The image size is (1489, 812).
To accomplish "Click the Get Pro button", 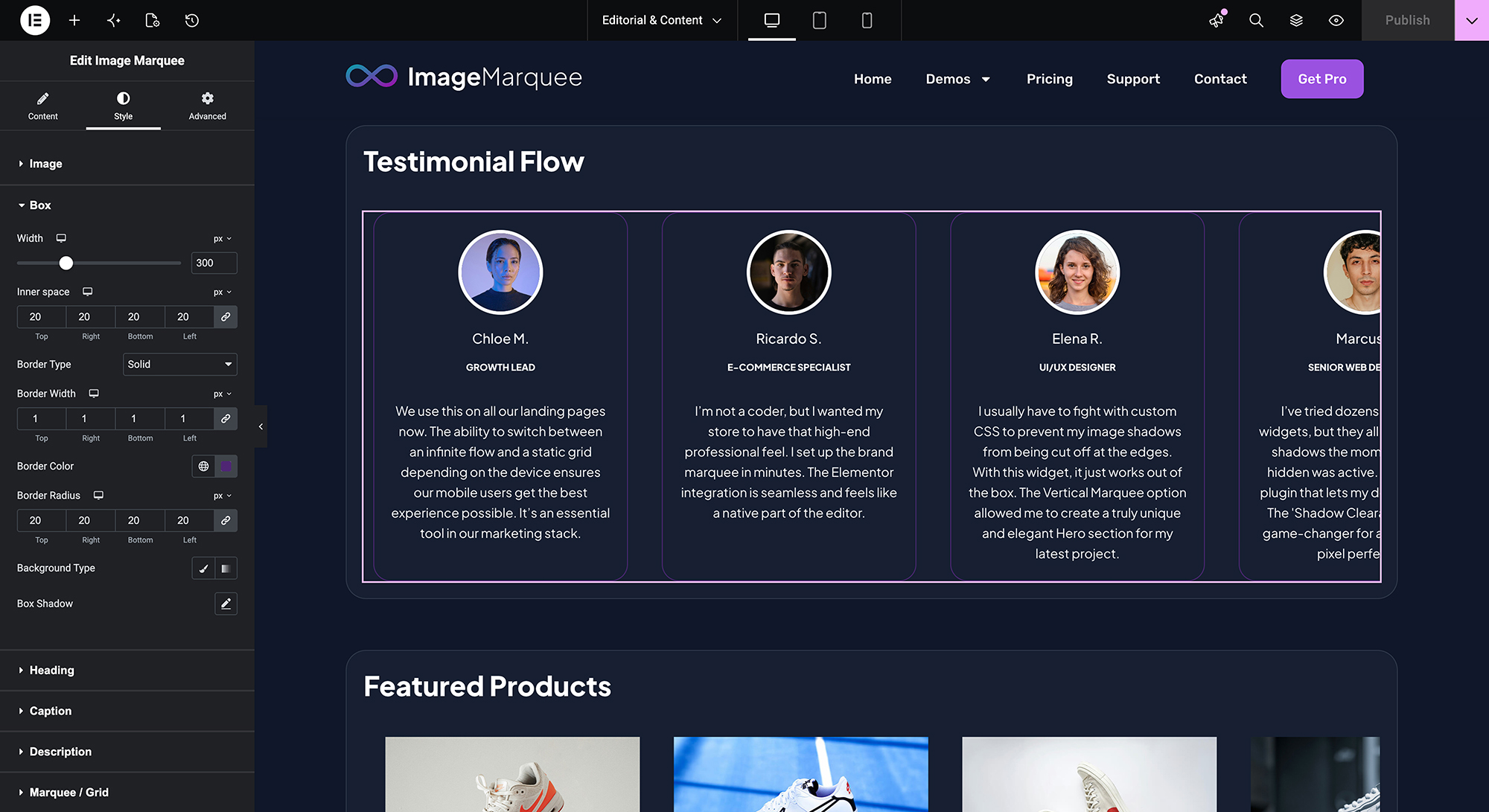I will [1322, 79].
